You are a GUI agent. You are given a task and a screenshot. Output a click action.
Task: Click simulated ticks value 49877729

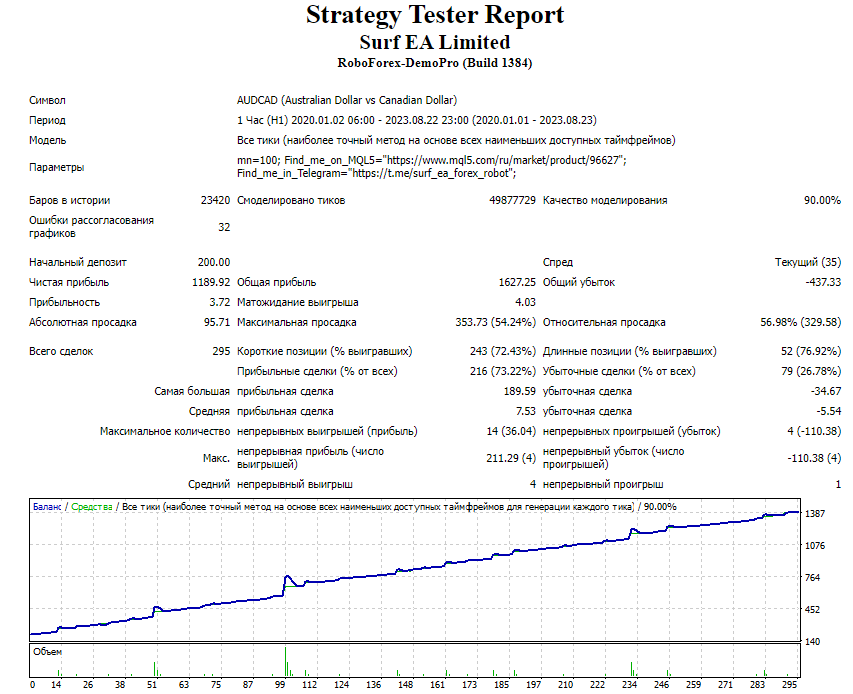(x=512, y=200)
